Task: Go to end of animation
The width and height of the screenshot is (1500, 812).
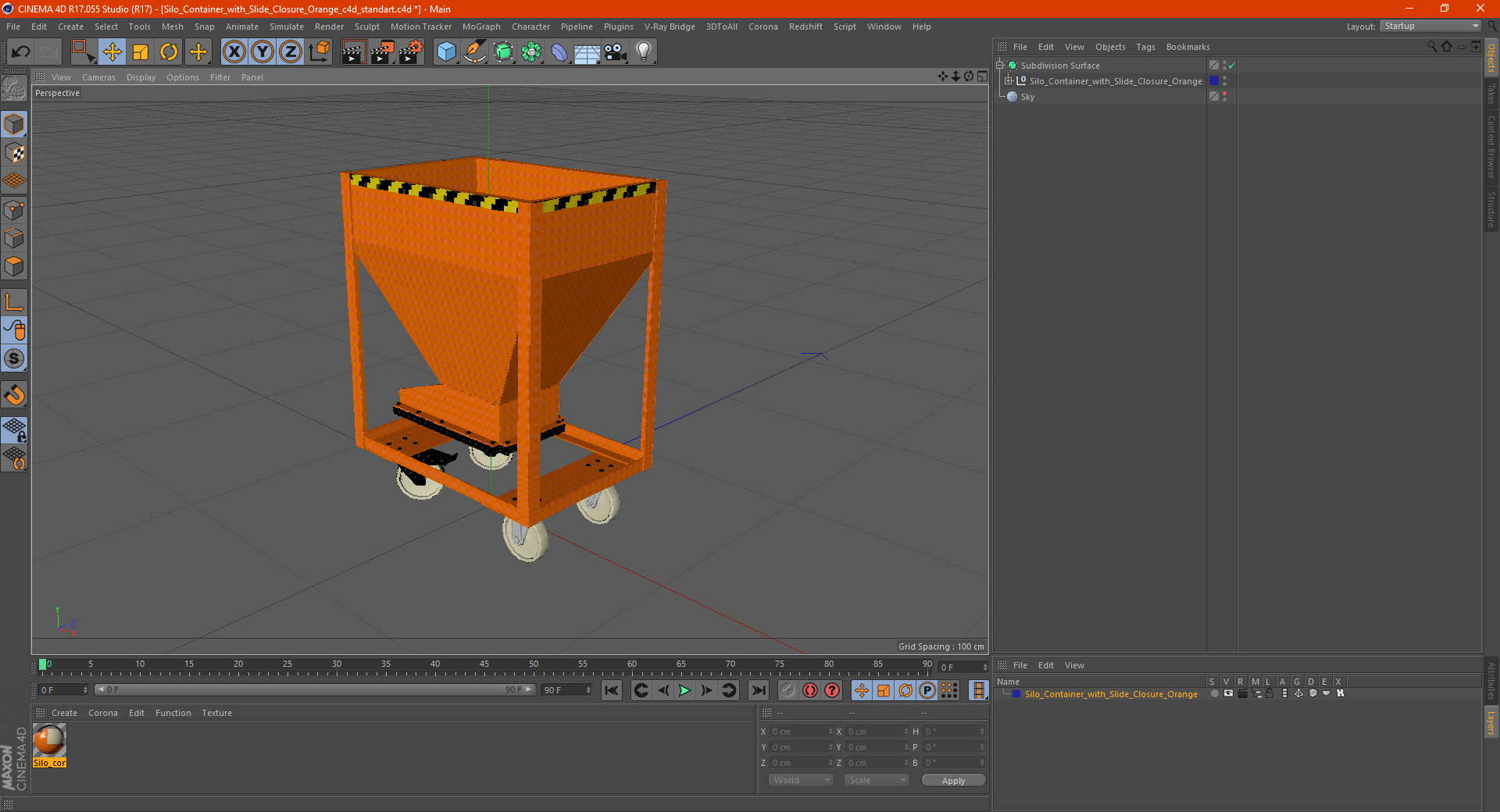Action: coord(758,690)
